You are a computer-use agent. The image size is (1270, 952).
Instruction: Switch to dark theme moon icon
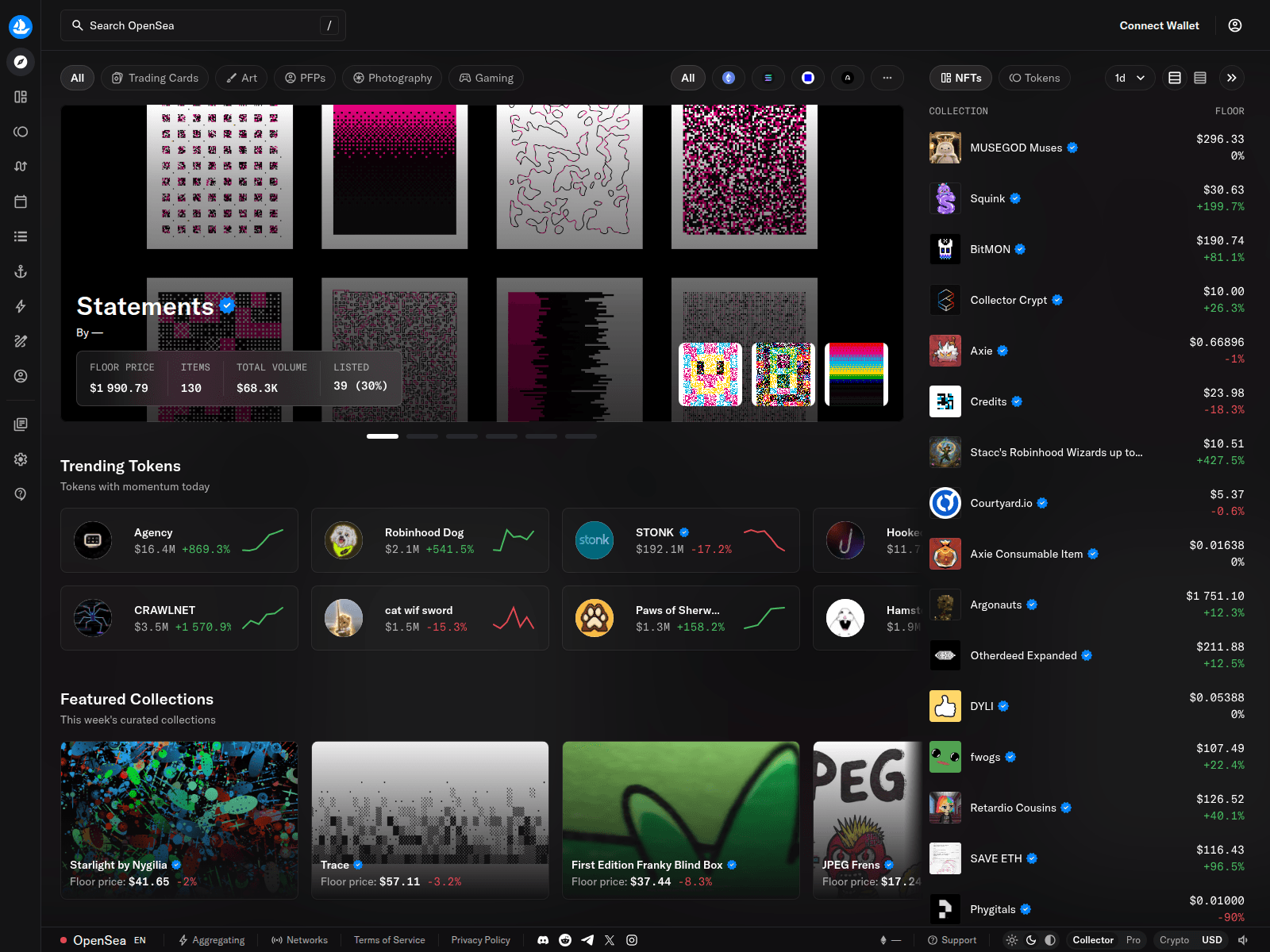1031,940
